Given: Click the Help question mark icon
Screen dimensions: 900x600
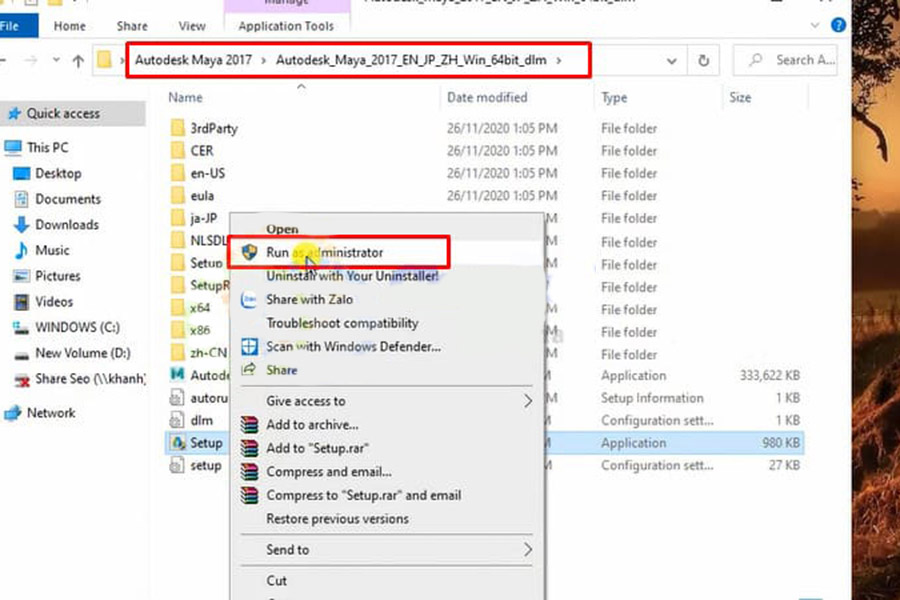Looking at the screenshot, I should point(838,25).
